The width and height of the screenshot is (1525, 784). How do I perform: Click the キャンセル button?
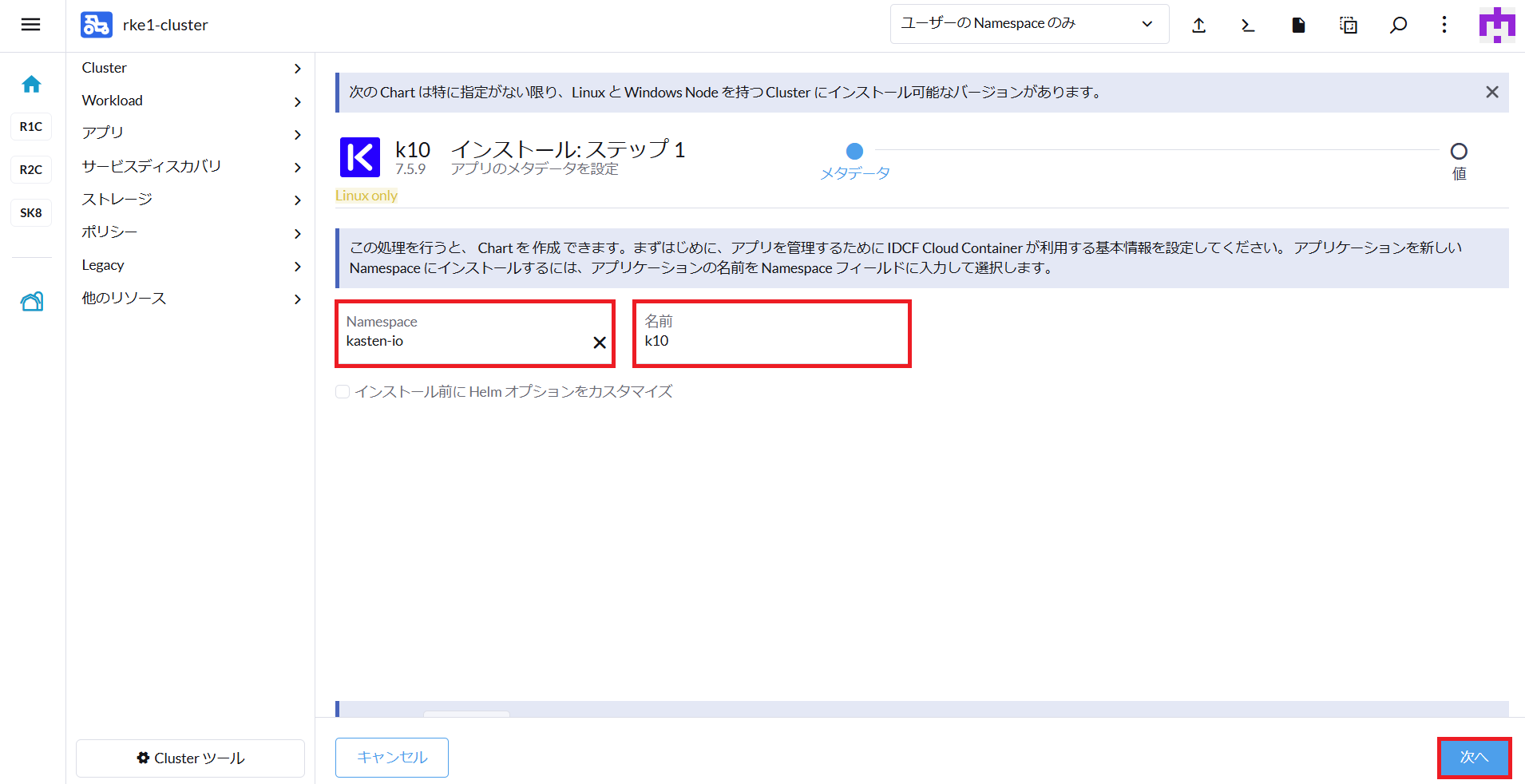(392, 757)
